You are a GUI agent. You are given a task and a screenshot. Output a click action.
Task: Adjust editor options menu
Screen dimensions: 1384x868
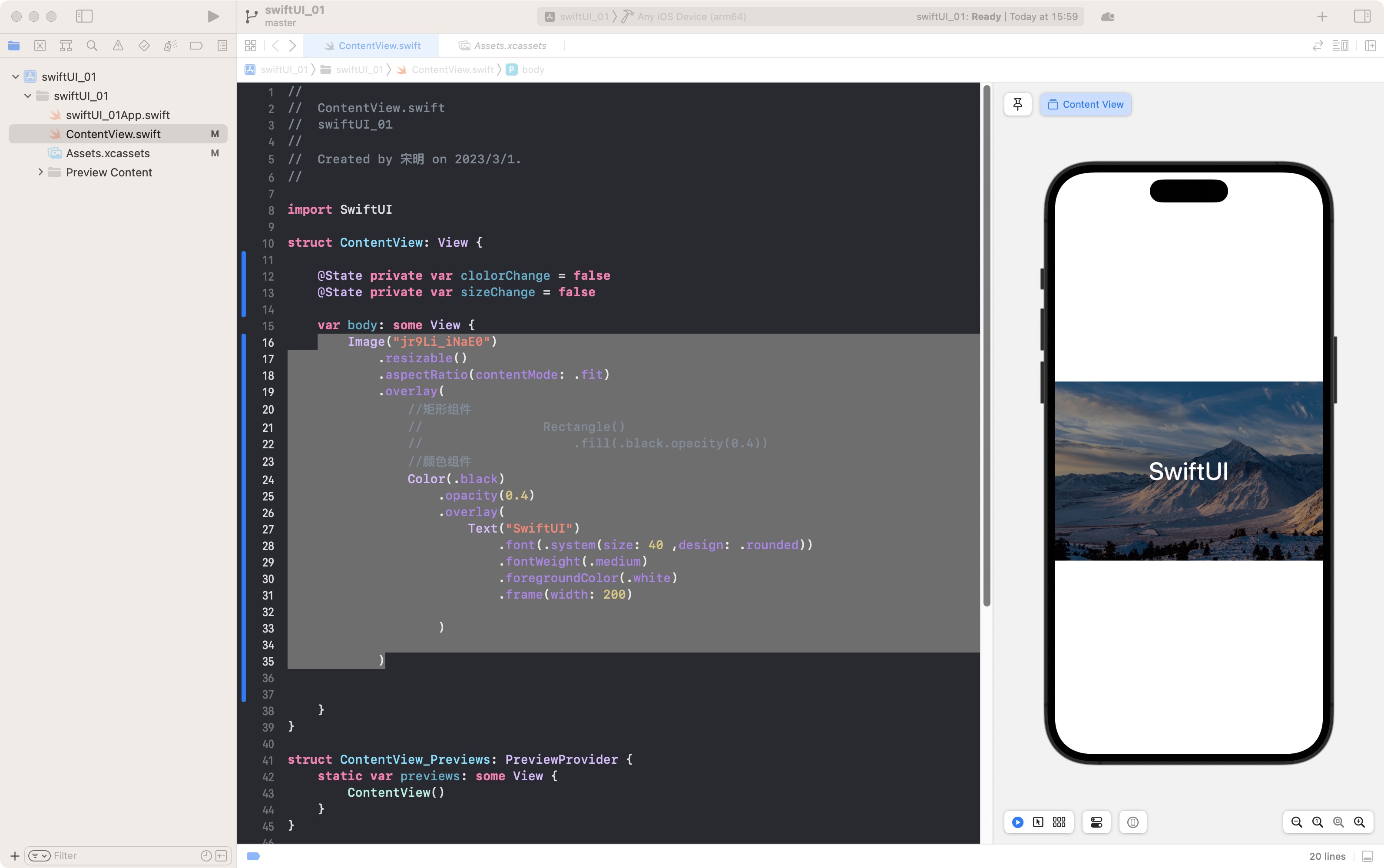1341,45
